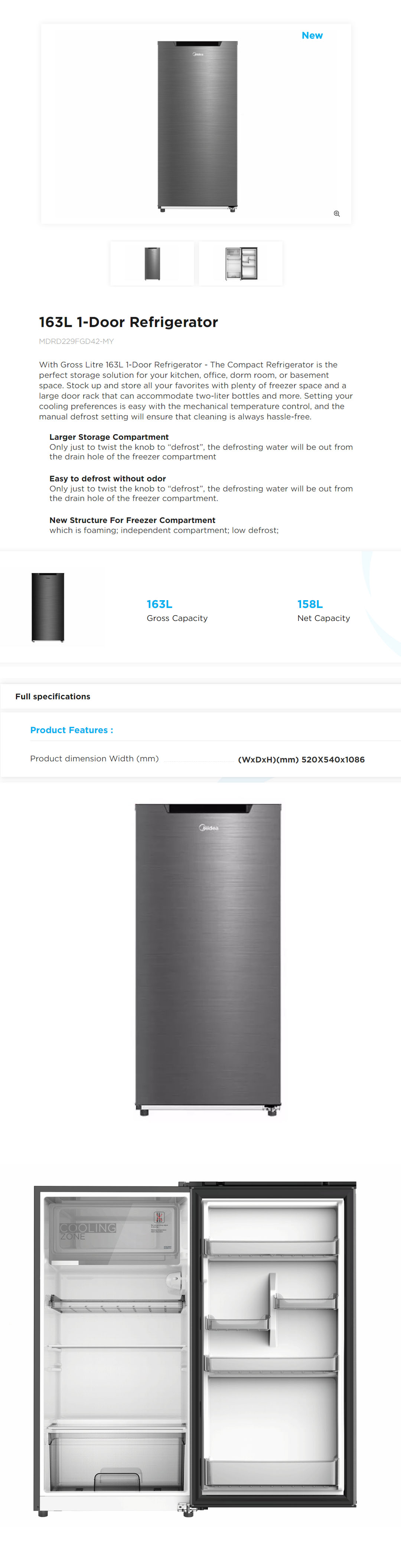This screenshot has width=401, height=1568.
Task: Click the 163L Gross Capacity value
Action: [159, 604]
